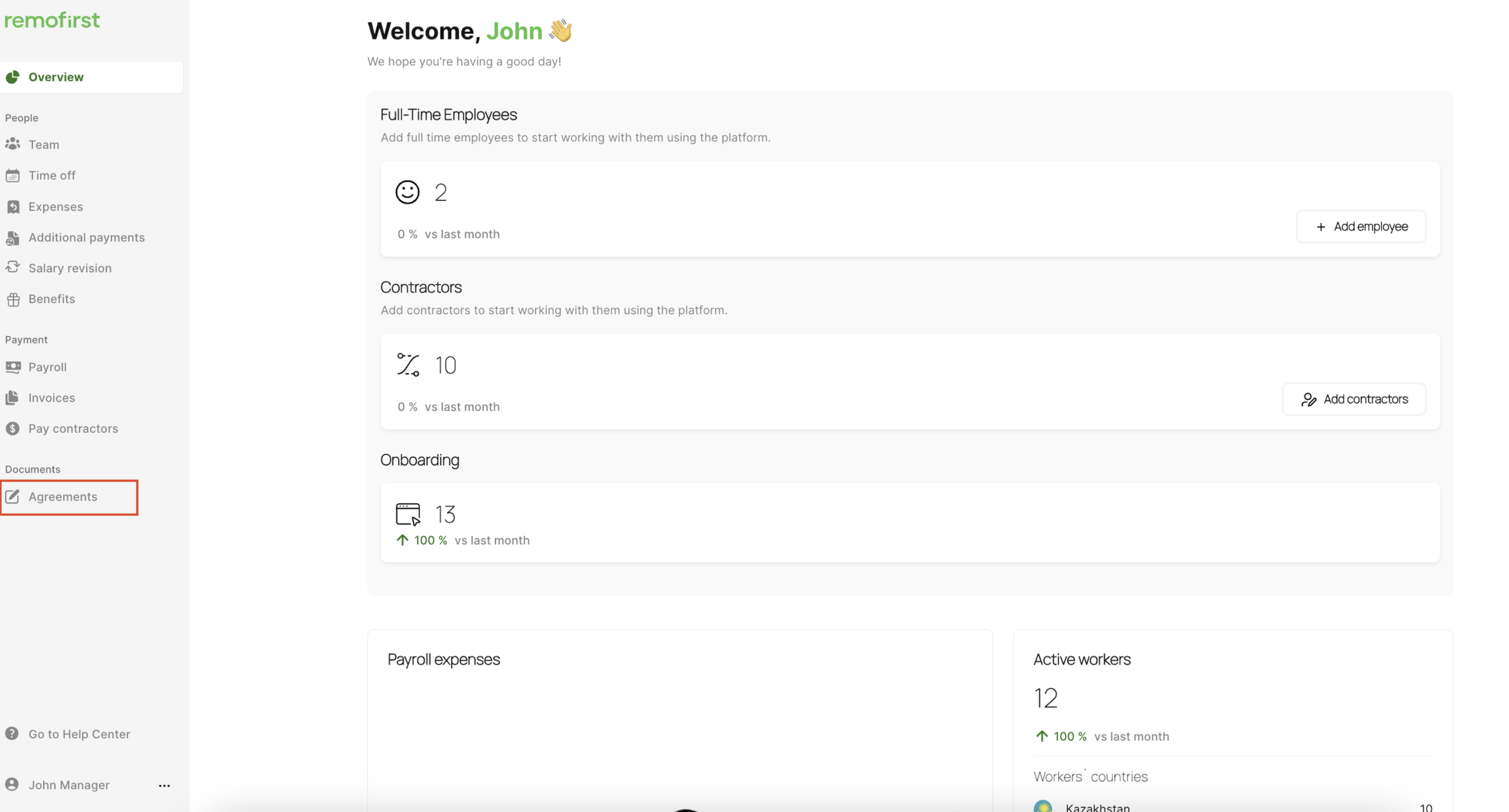Click the Pay contractors dollar icon
This screenshot has width=1509, height=812.
(x=13, y=429)
